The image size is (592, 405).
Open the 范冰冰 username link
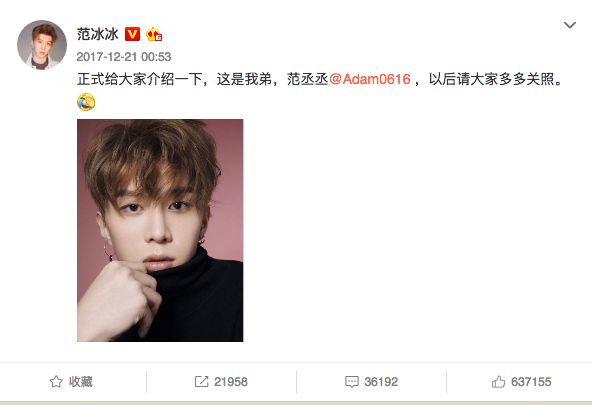pos(98,34)
